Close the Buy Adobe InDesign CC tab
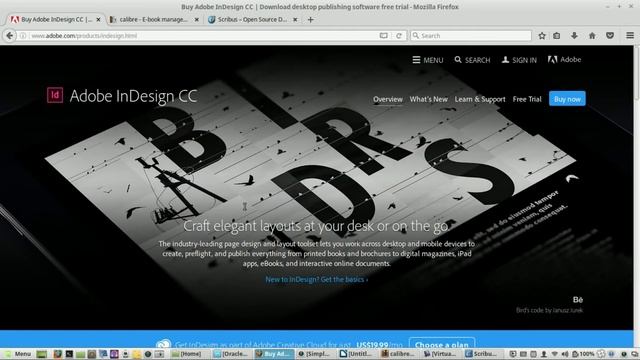 click(98, 20)
